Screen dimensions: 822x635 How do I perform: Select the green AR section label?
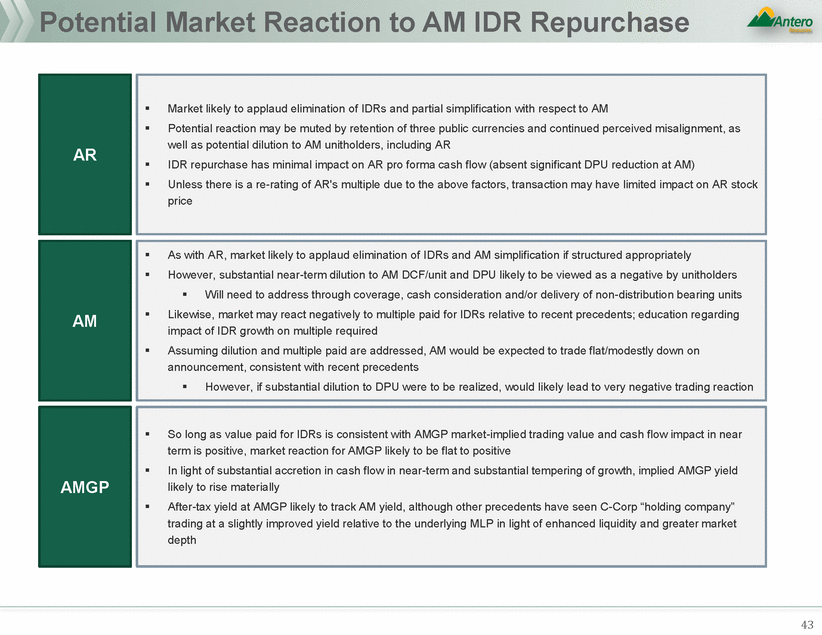point(85,155)
